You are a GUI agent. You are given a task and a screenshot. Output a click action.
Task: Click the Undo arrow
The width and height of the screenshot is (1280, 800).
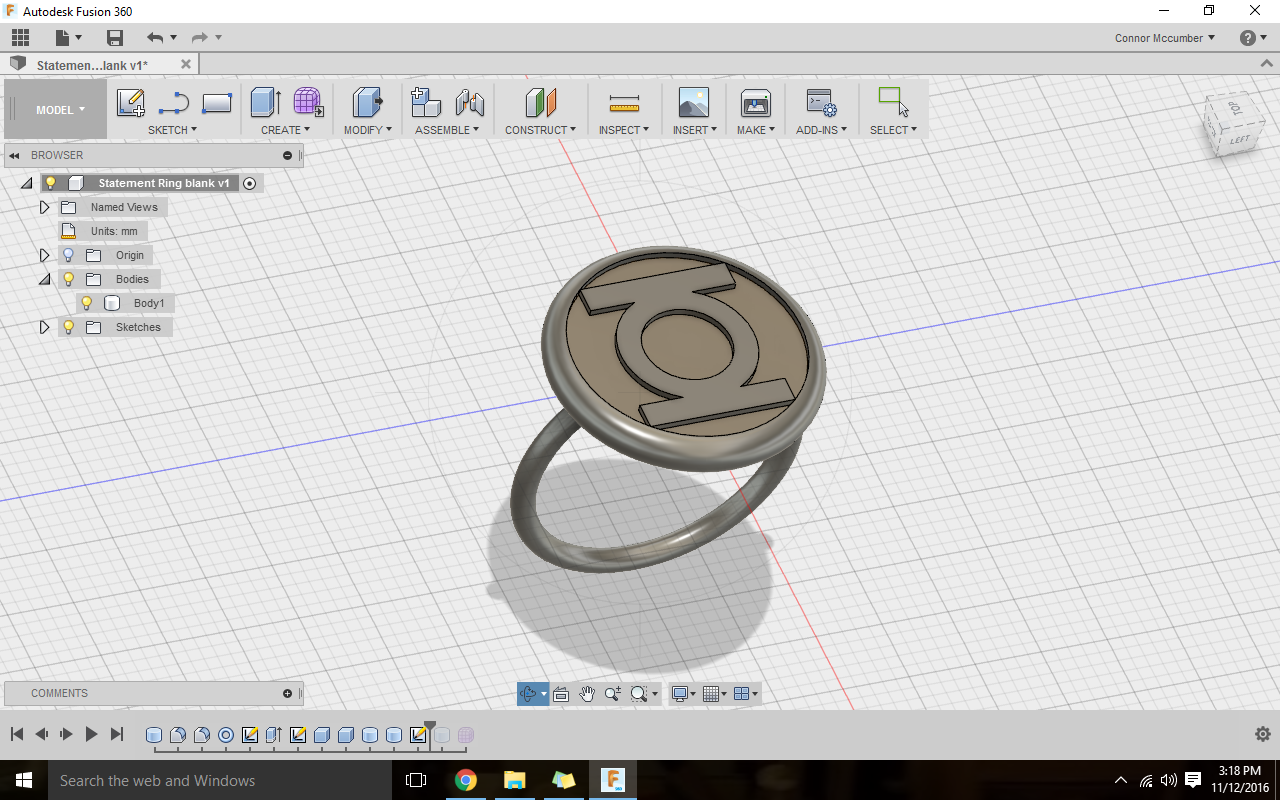pos(154,38)
